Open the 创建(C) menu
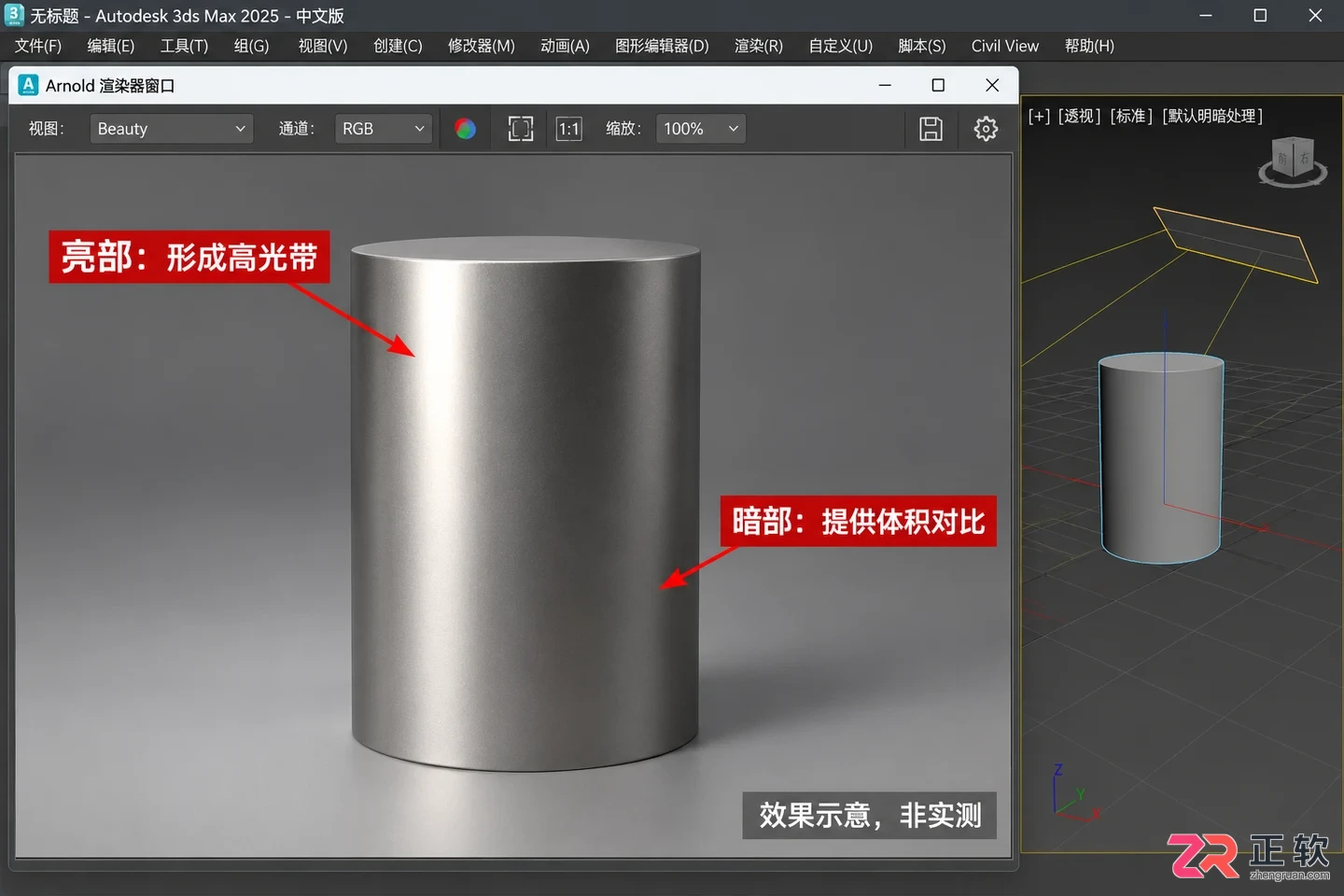Viewport: 1344px width, 896px height. coord(398,46)
